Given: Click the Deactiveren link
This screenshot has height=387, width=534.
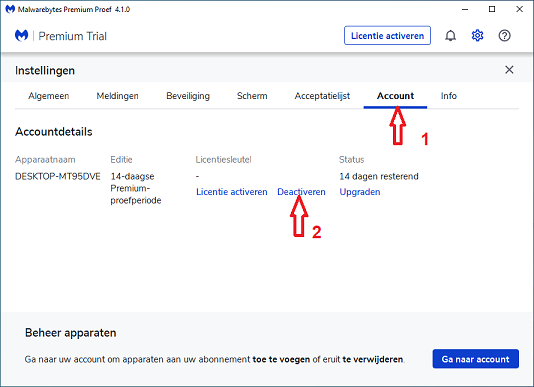Looking at the screenshot, I should click(x=301, y=192).
